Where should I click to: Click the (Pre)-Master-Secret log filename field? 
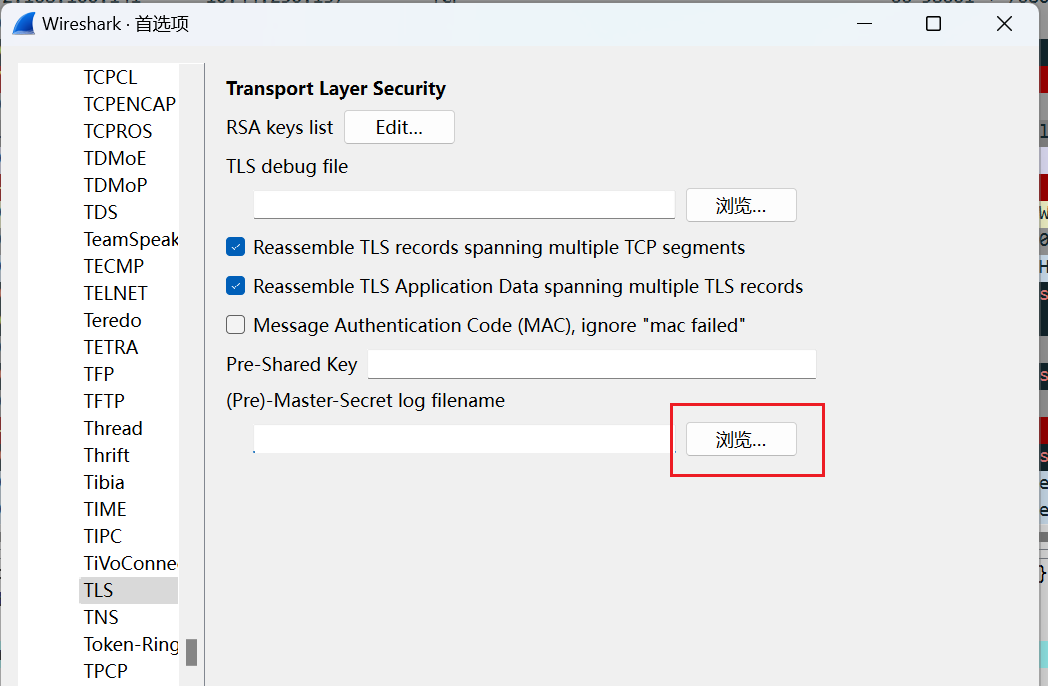coord(464,439)
